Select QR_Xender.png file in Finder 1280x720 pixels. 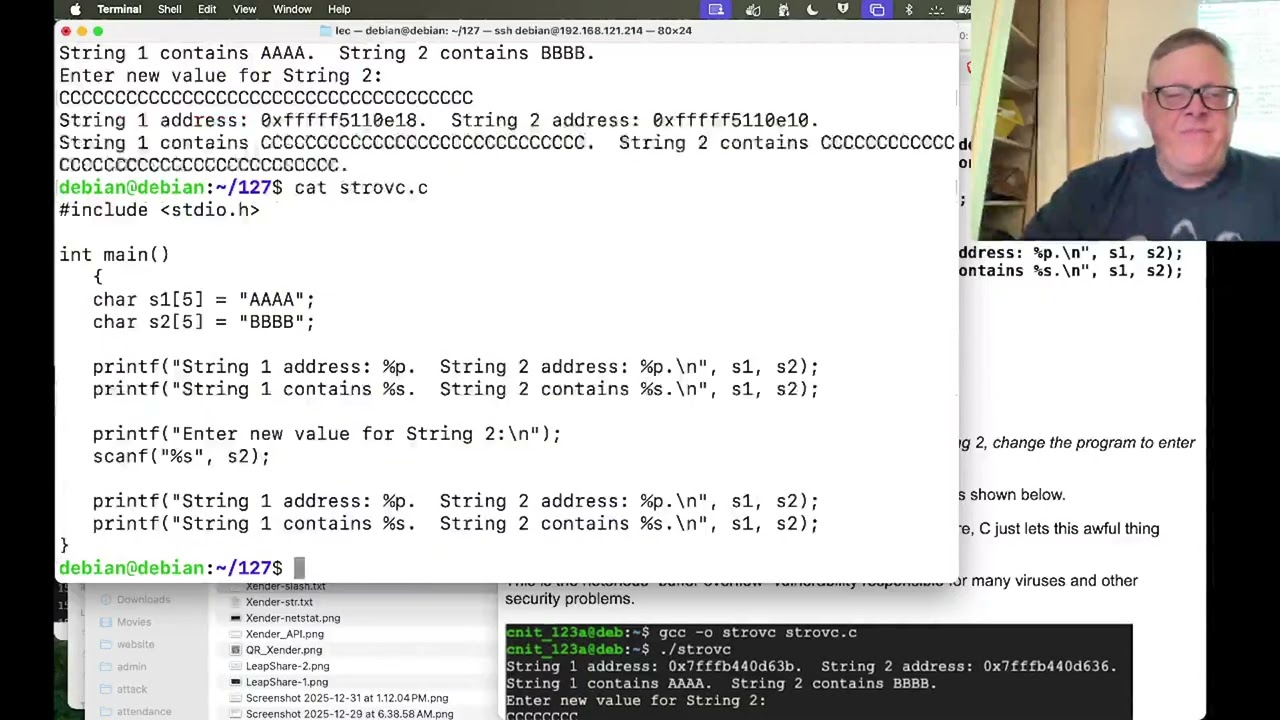[x=284, y=650]
